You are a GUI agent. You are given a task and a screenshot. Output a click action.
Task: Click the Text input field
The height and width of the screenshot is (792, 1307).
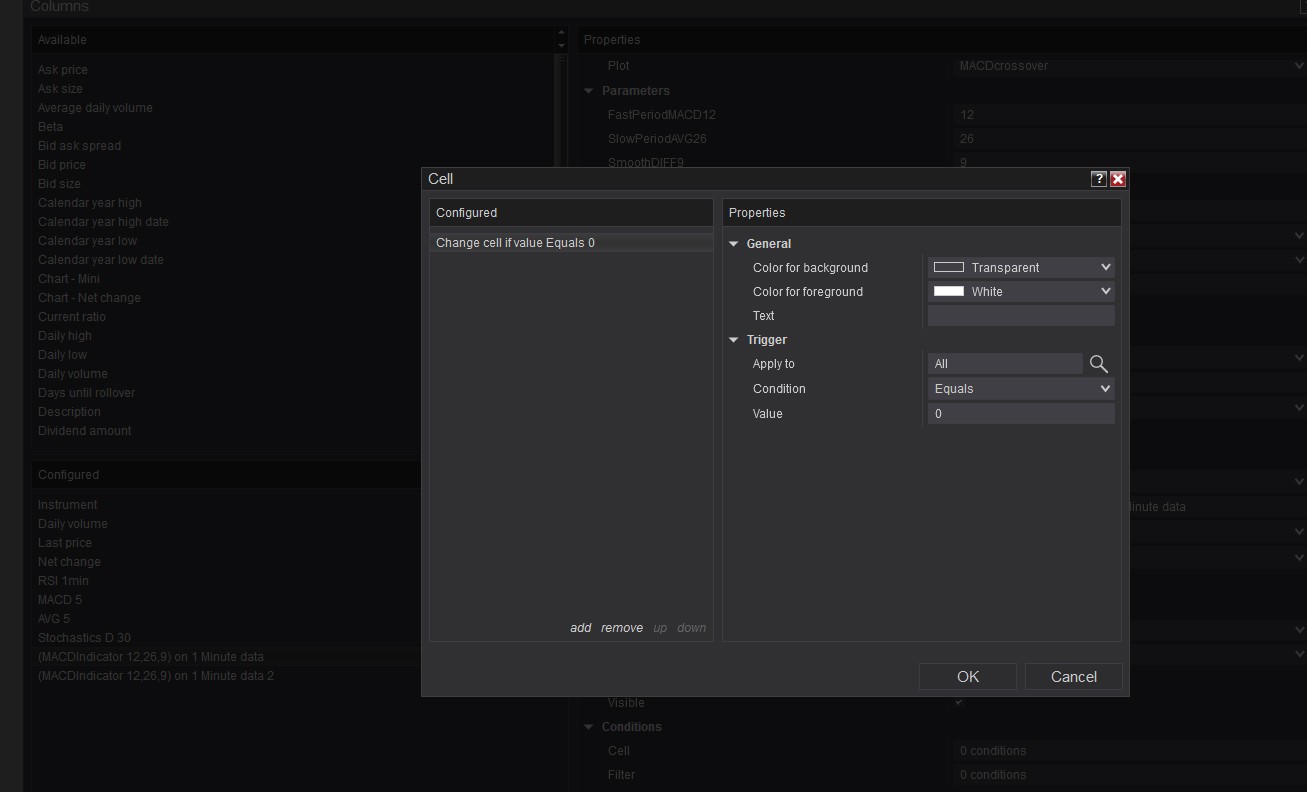click(x=1020, y=316)
